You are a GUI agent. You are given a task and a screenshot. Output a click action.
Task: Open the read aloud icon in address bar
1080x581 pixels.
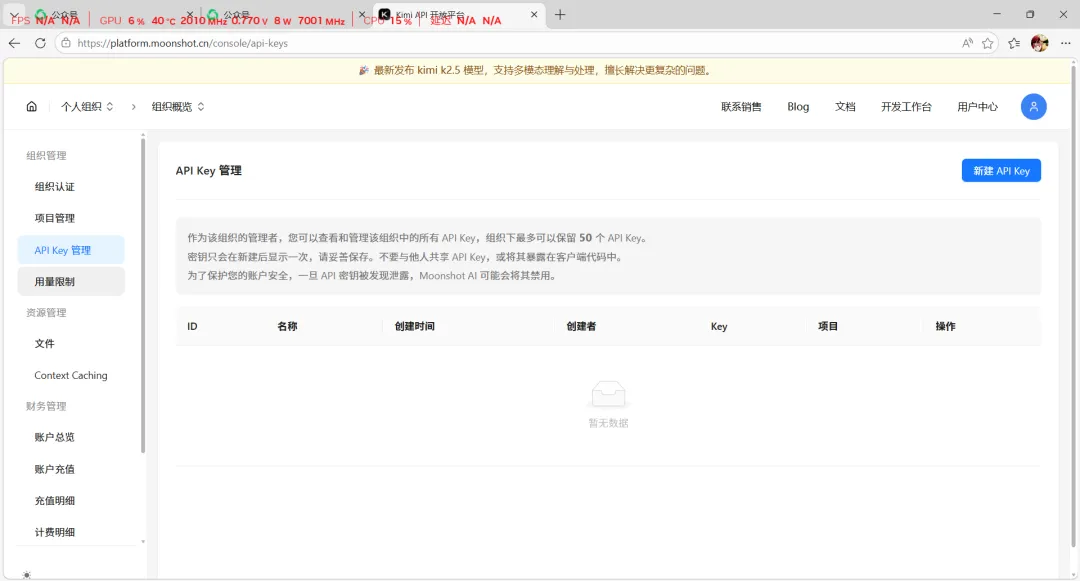968,43
